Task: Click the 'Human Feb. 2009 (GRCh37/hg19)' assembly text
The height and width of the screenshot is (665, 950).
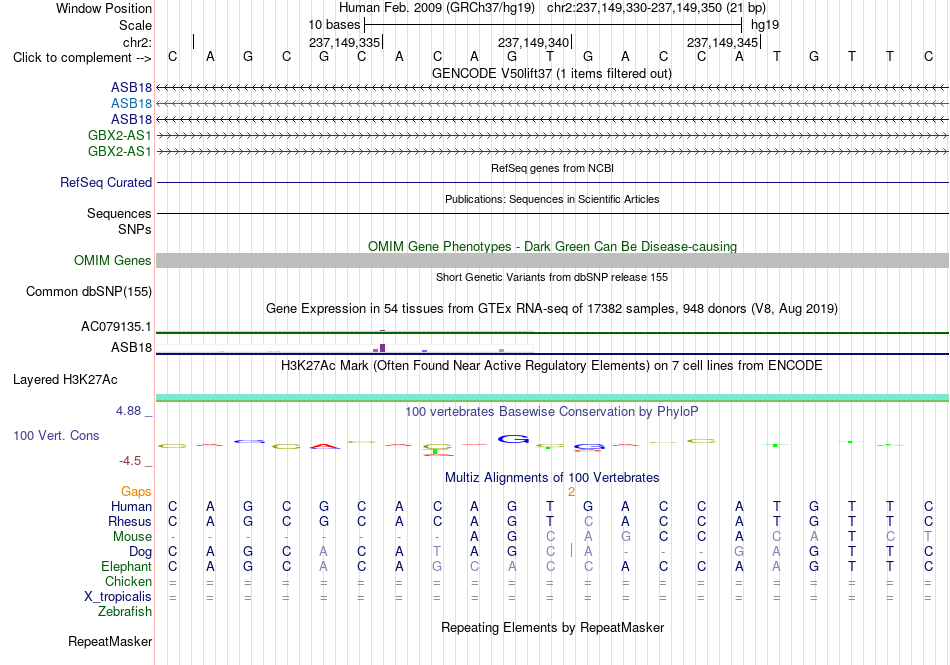Action: (x=437, y=8)
